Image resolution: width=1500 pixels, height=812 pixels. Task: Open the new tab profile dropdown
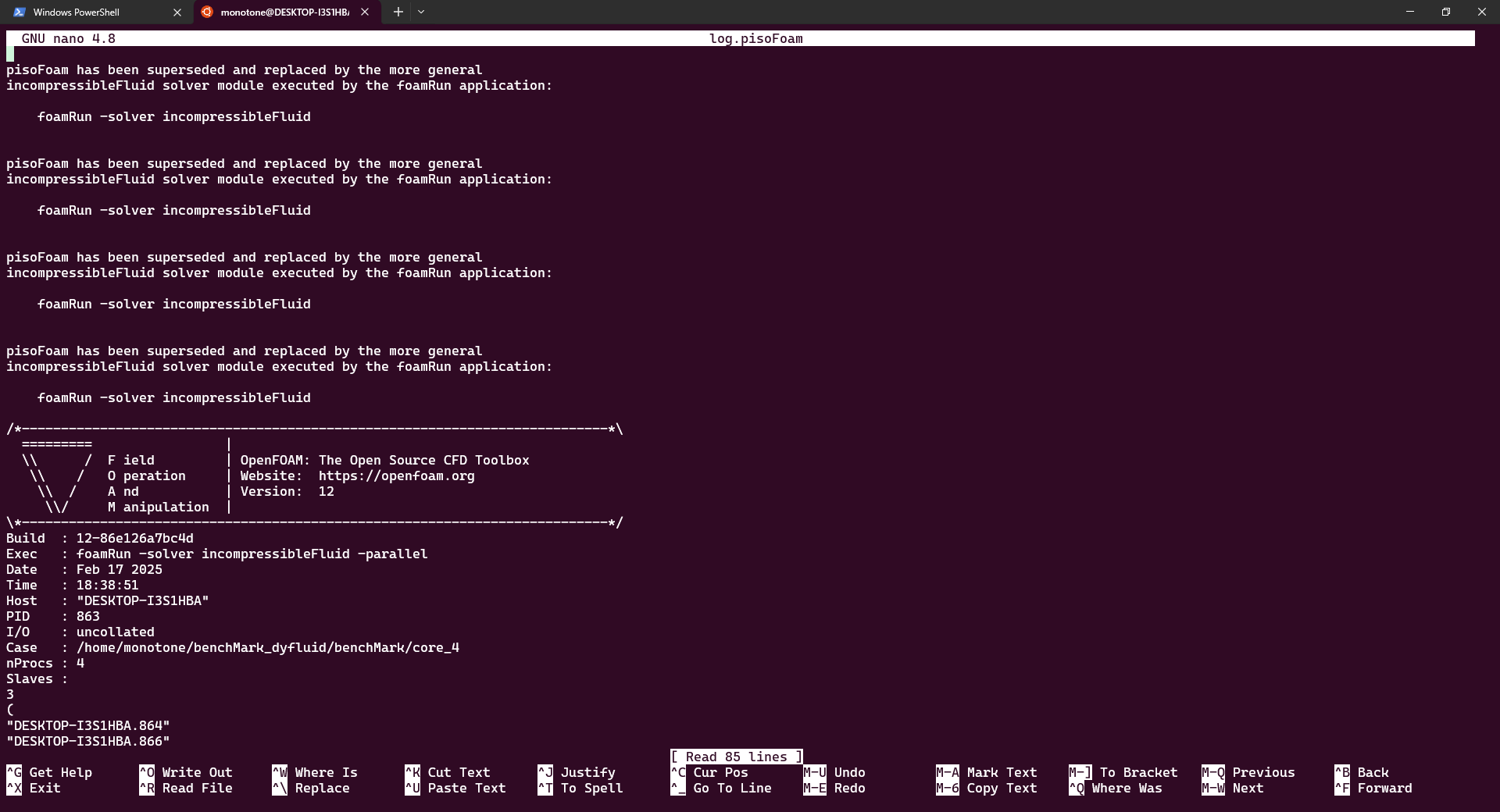pyautogui.click(x=421, y=12)
